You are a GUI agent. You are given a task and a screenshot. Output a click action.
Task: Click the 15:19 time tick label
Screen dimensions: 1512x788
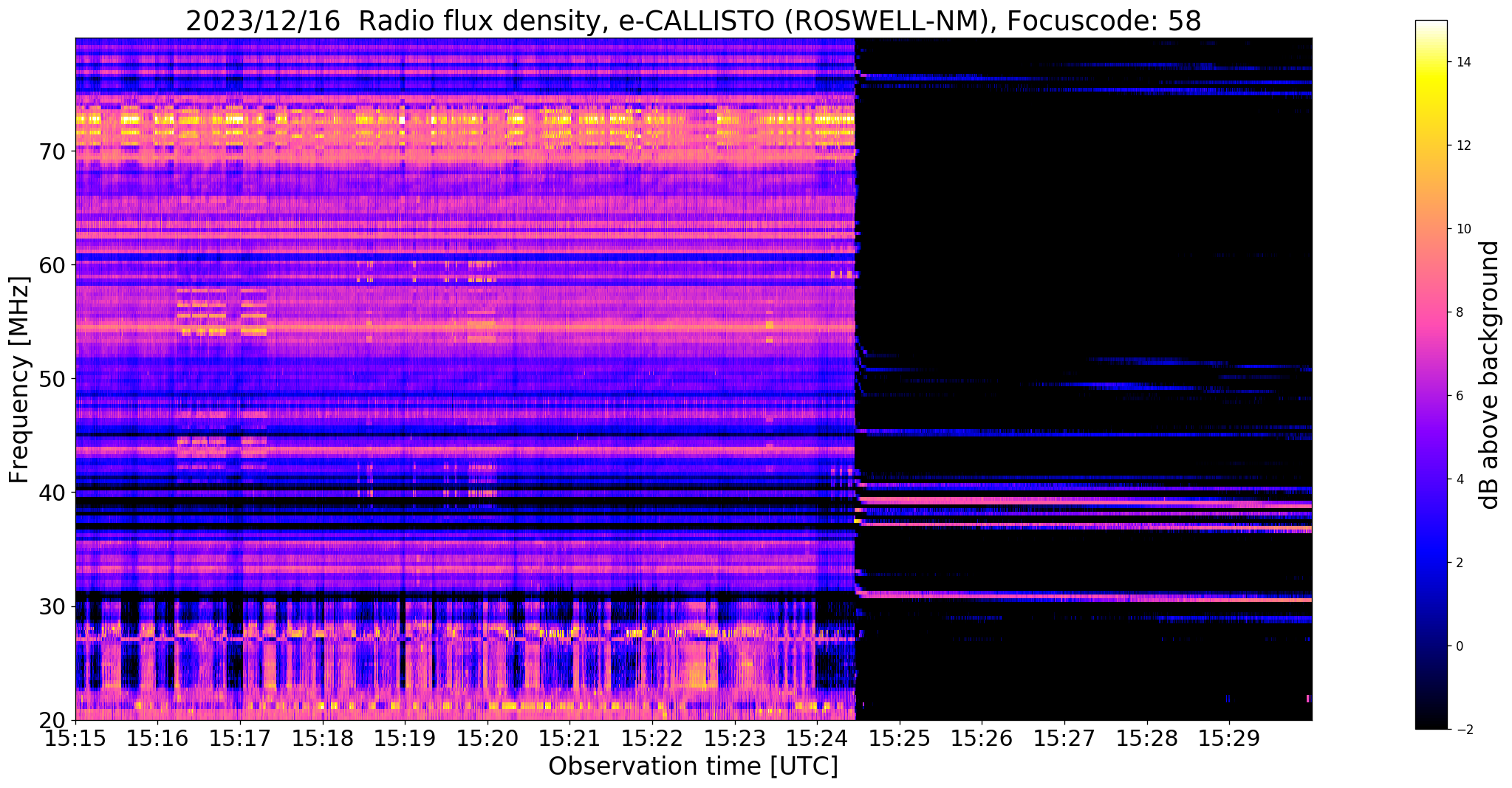coord(405,737)
